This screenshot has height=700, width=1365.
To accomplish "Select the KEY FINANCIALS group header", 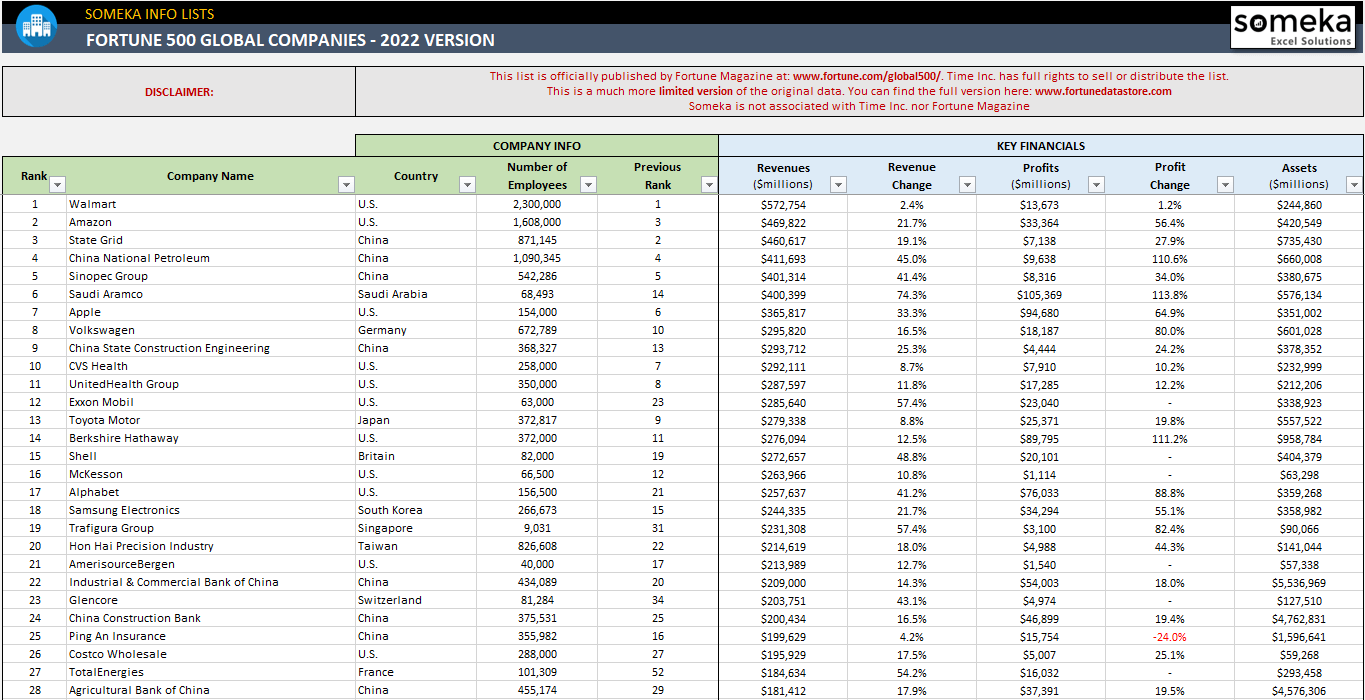I will pyautogui.click(x=1040, y=146).
